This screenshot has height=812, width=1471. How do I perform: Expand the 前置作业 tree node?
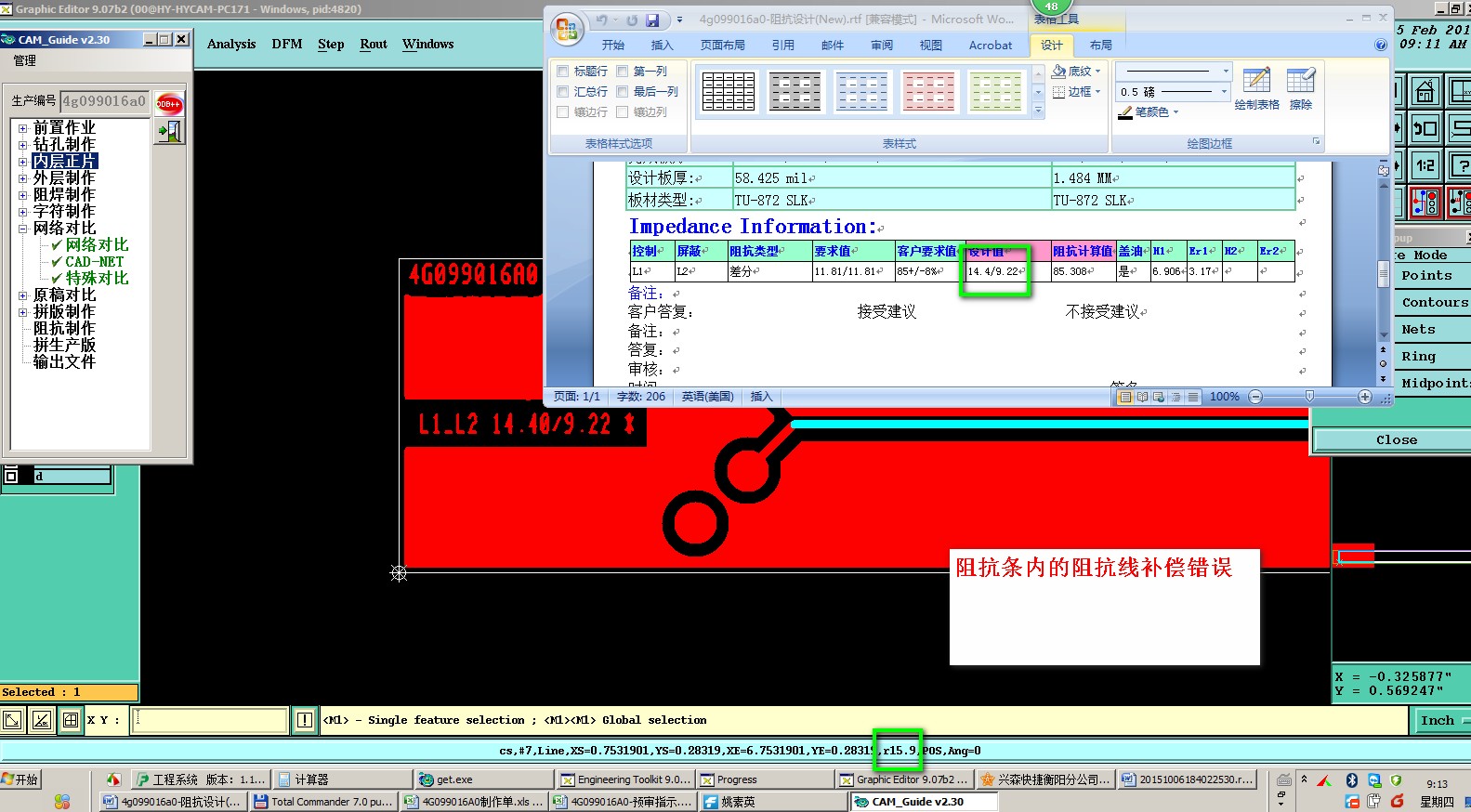pos(23,127)
